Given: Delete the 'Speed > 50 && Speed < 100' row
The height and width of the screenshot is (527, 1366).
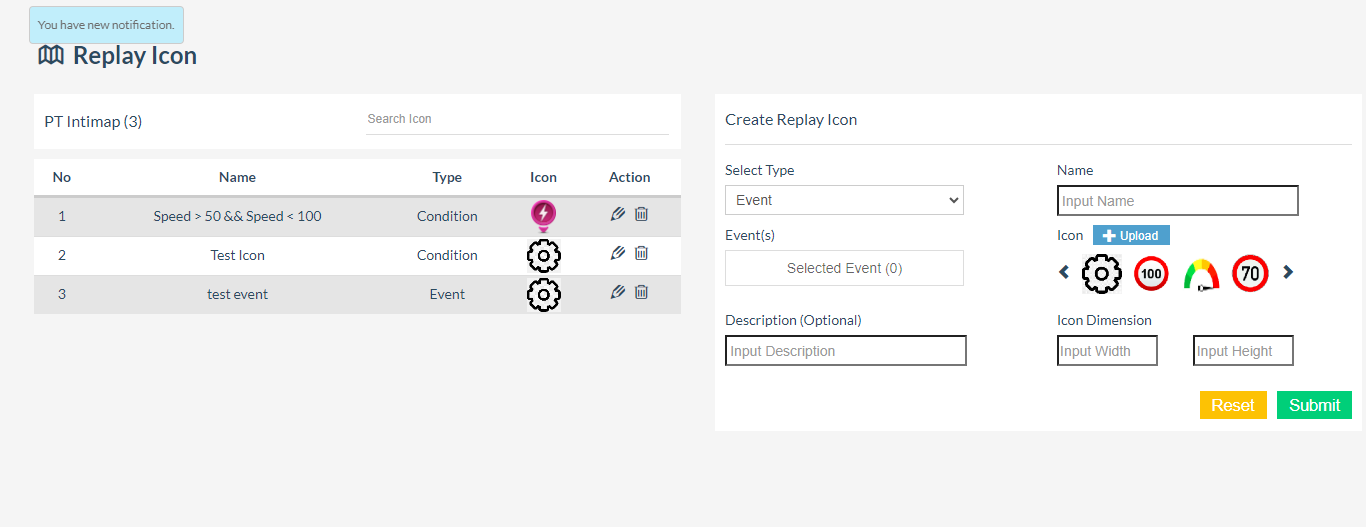Looking at the screenshot, I should tap(642, 214).
